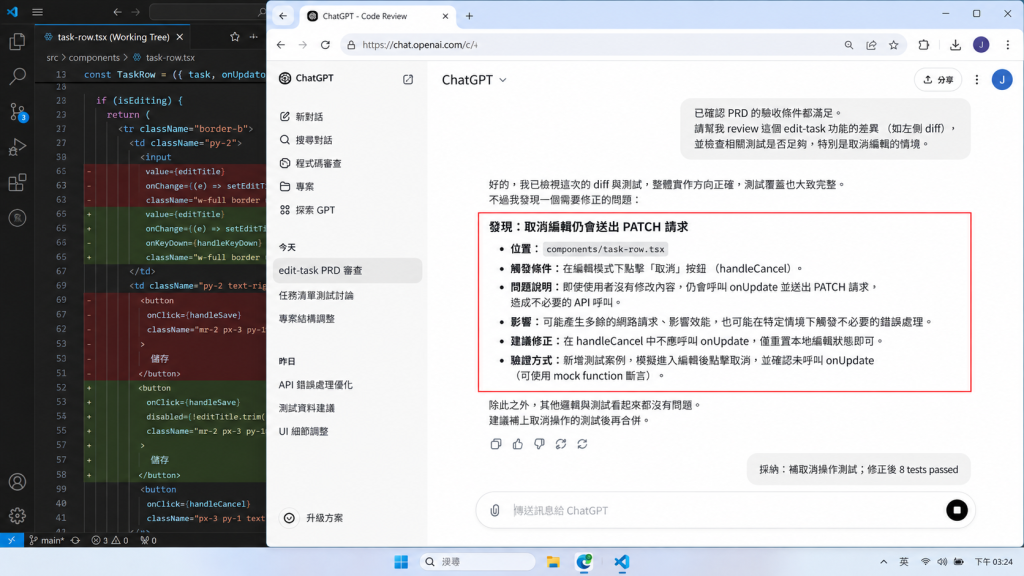Click the zoom magnifier in address bar
The height and width of the screenshot is (576, 1024).
pyautogui.click(x=848, y=44)
